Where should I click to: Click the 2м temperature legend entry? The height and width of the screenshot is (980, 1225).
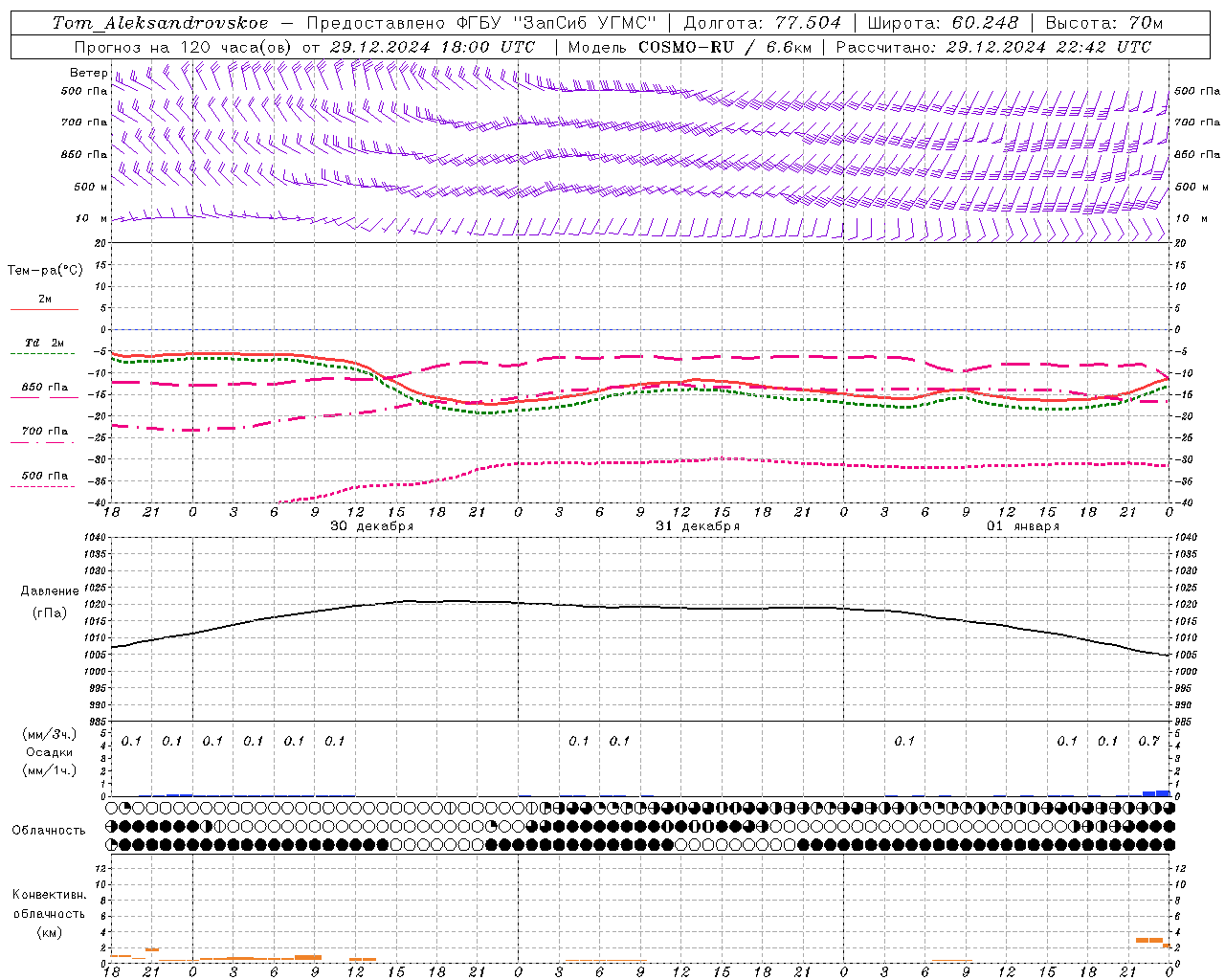tap(45, 300)
